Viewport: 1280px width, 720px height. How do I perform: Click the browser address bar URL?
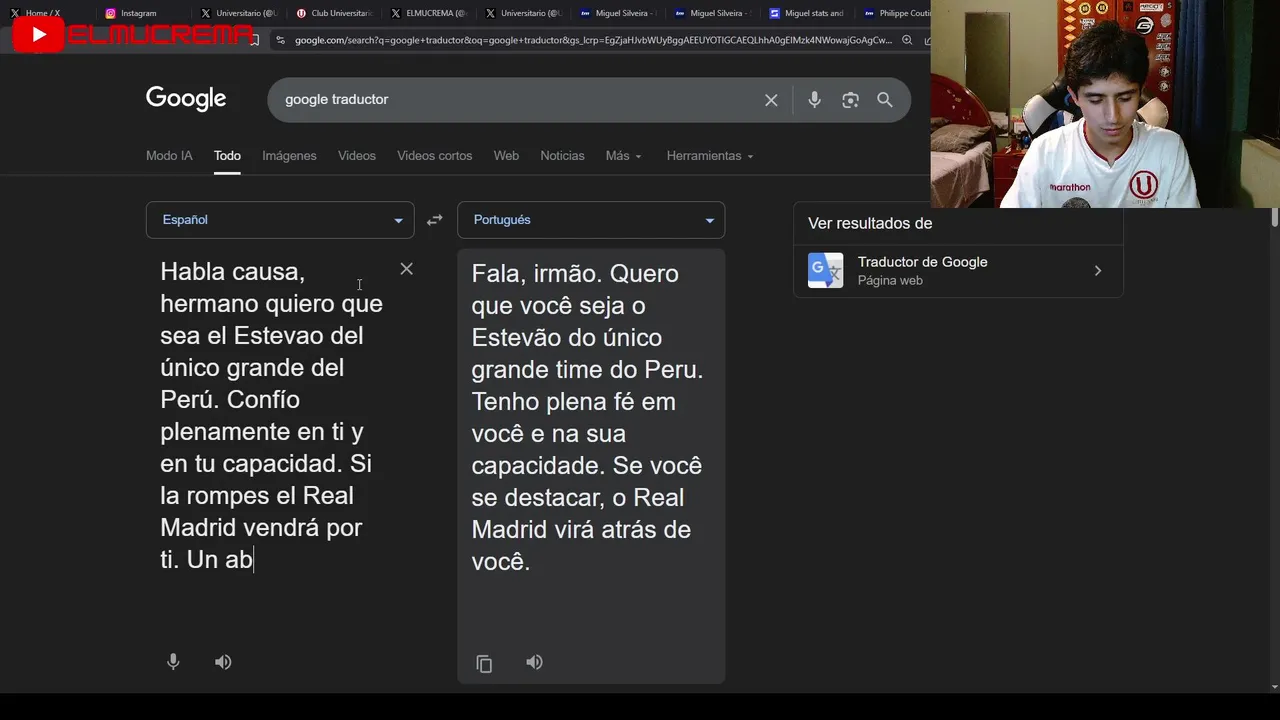point(593,40)
